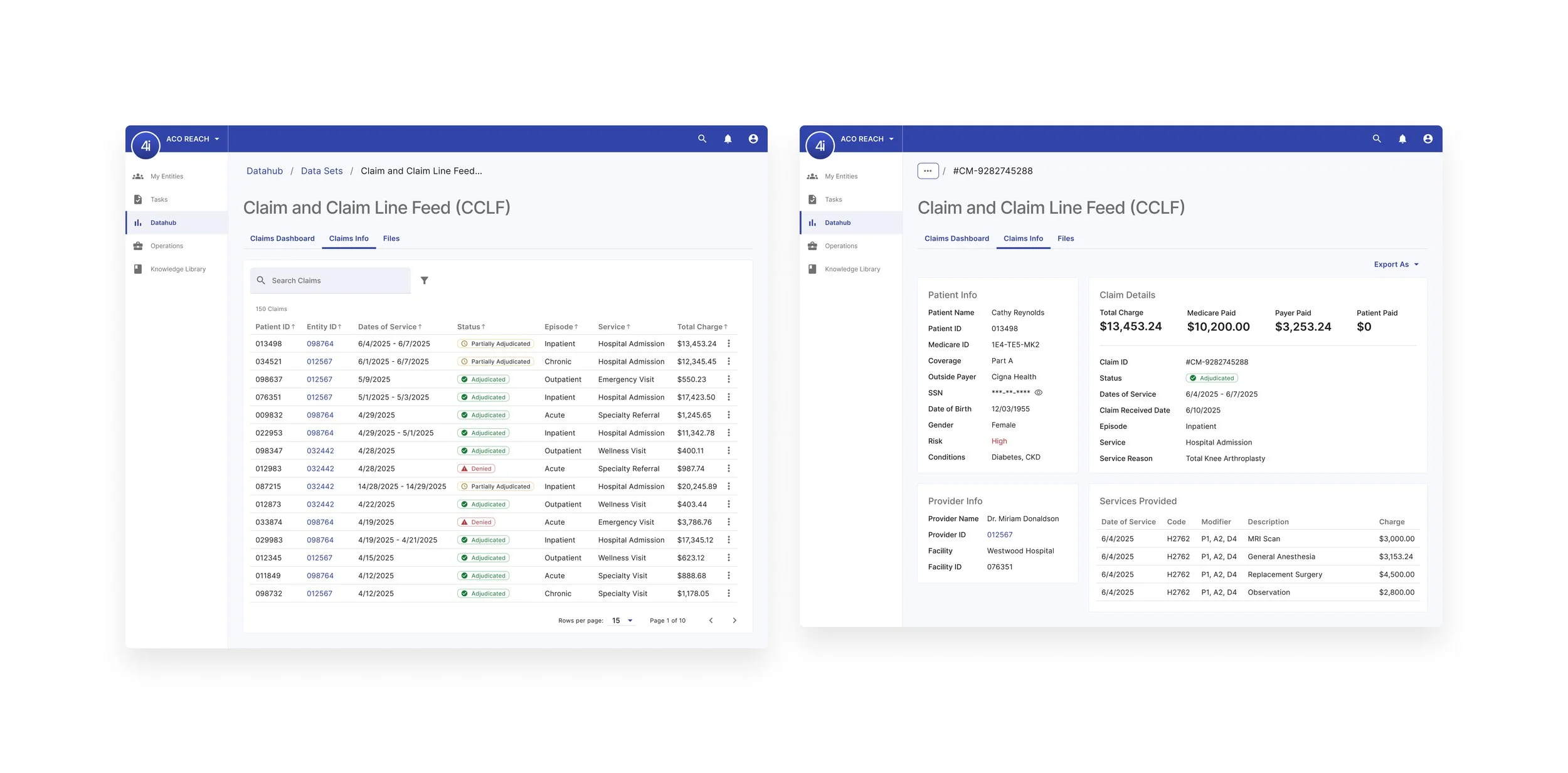Click the filter funnel icon beside Search Claims

[x=424, y=280]
